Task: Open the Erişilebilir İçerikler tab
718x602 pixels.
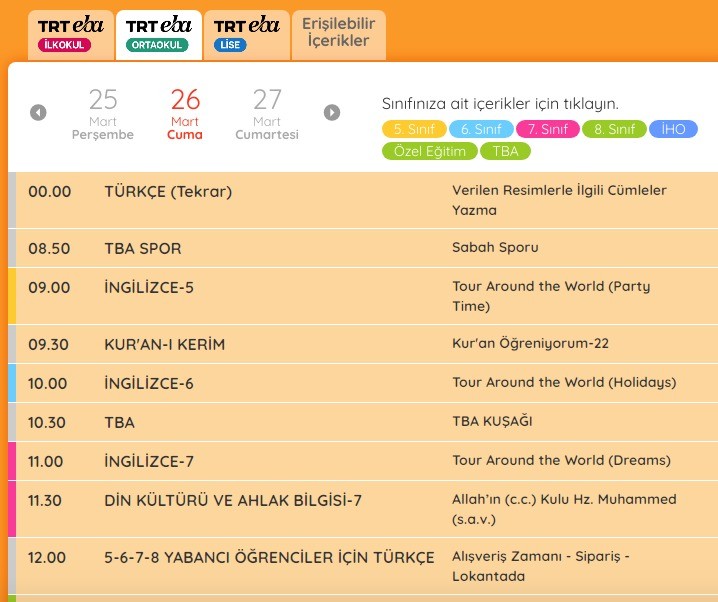Action: [338, 33]
